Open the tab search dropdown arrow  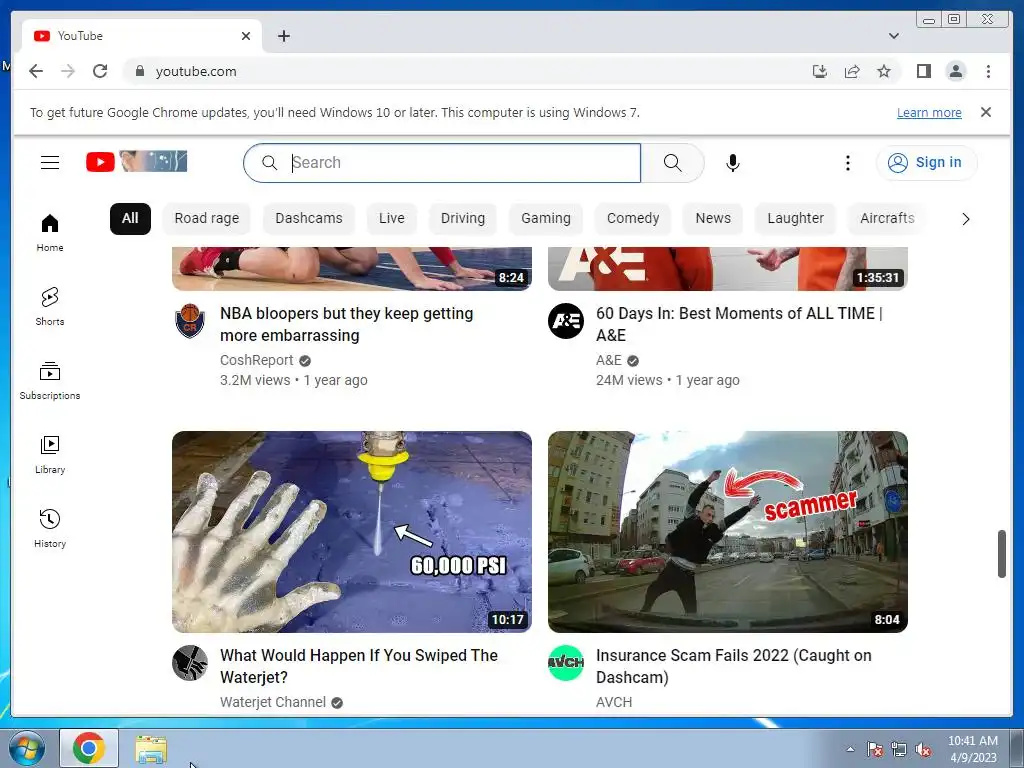click(893, 36)
